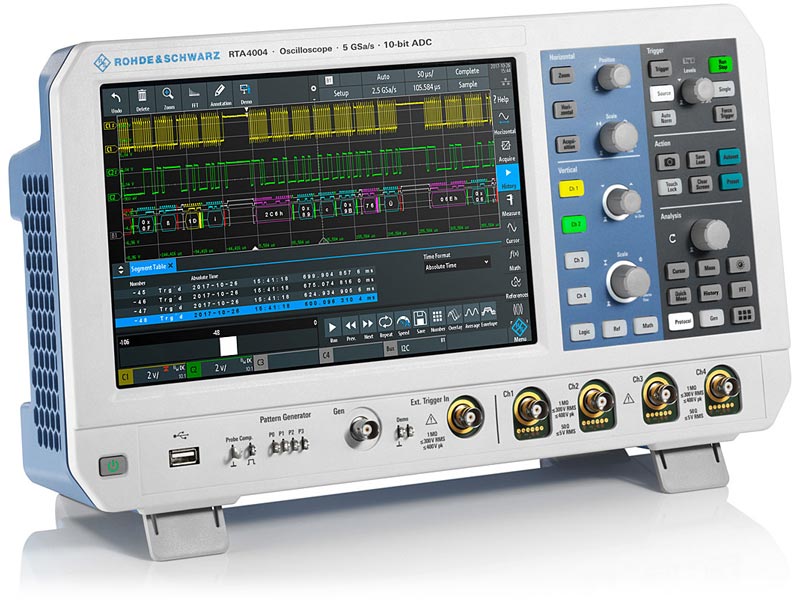Enable the C3 channel label on screen
This screenshot has width=800, height=606.
click(x=260, y=362)
